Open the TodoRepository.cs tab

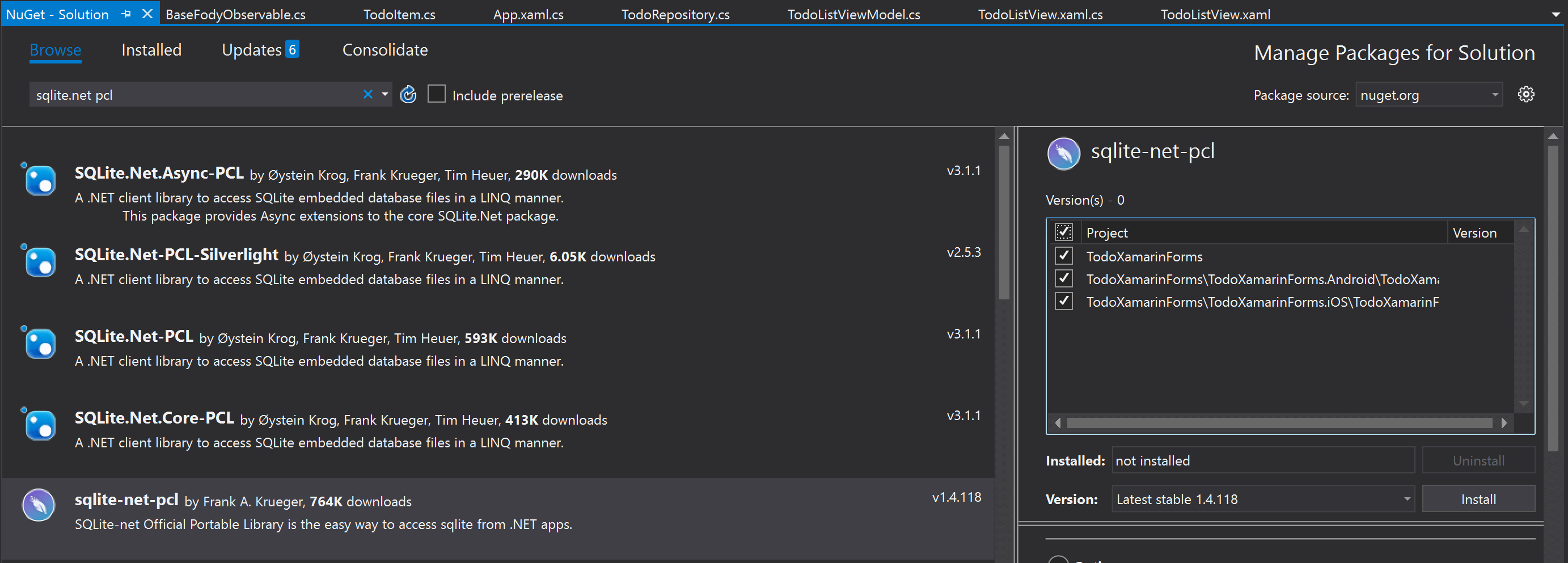[x=675, y=14]
